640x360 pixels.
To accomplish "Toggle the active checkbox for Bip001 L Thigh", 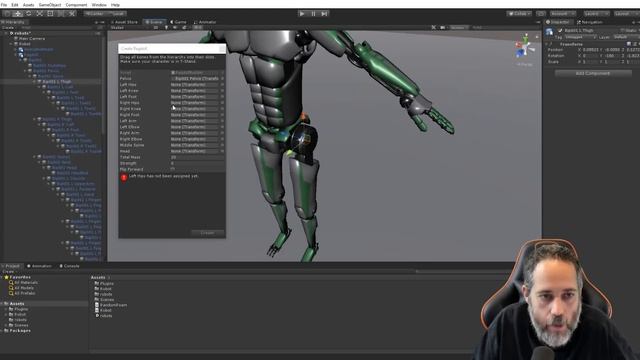I will pos(560,31).
